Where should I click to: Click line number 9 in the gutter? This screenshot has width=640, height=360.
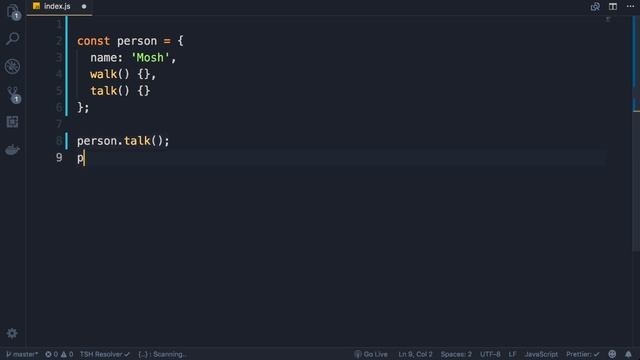pyautogui.click(x=59, y=157)
